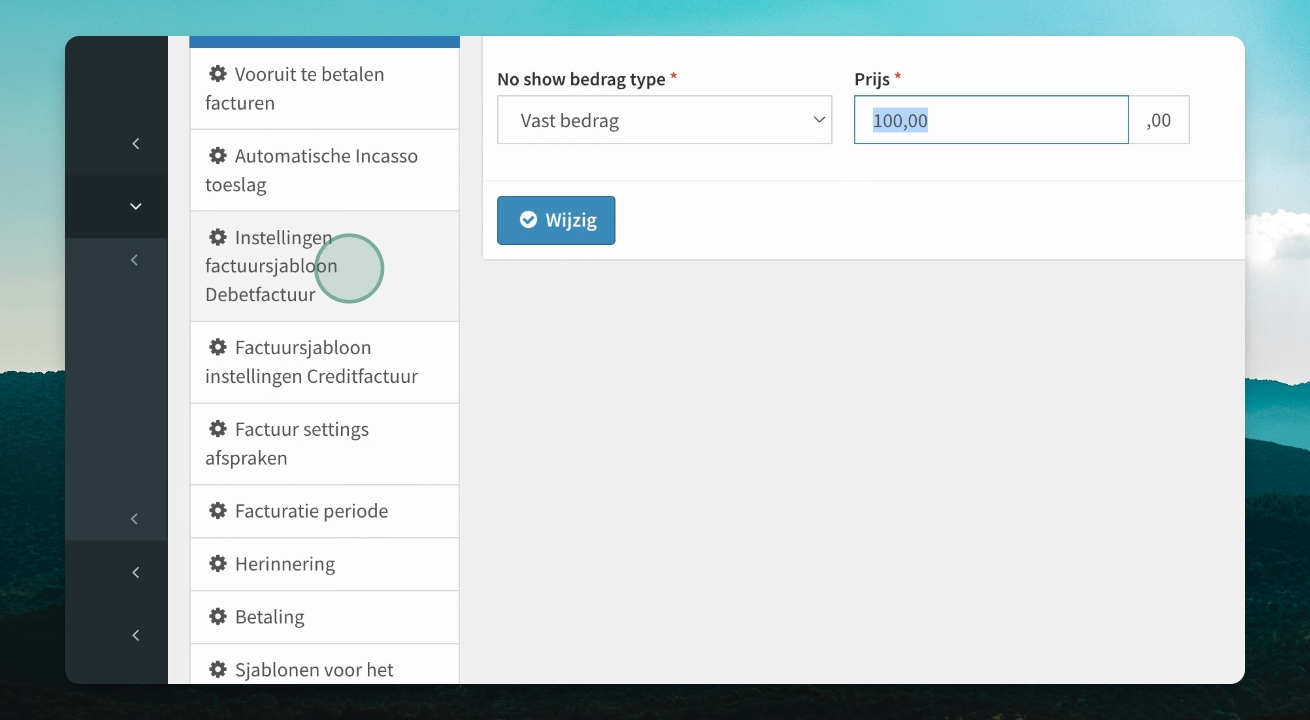
Task: Save changes with the Wijzig button
Action: [556, 220]
